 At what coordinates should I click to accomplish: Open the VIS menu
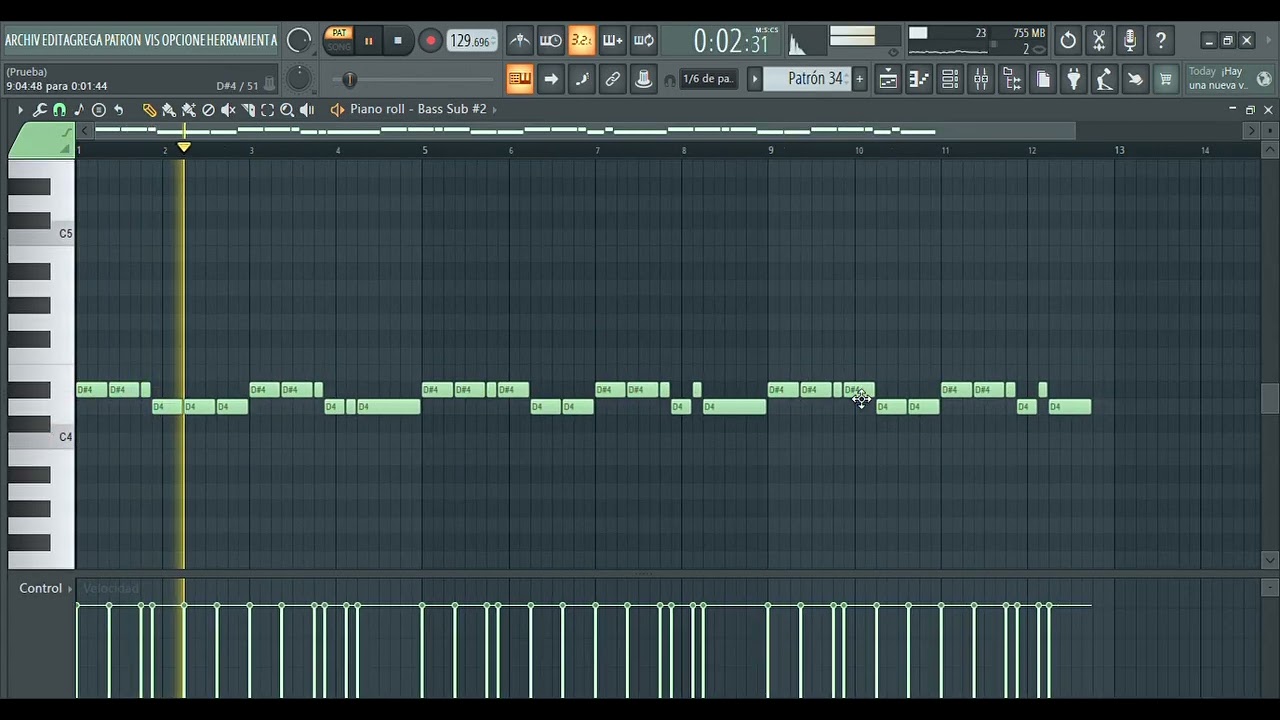pos(152,40)
